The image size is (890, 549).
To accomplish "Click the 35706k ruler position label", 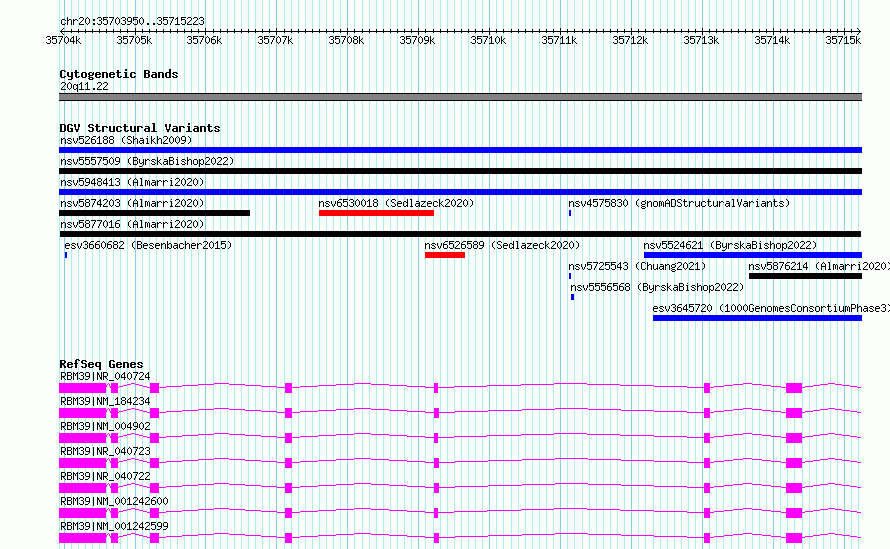I will tap(204, 40).
